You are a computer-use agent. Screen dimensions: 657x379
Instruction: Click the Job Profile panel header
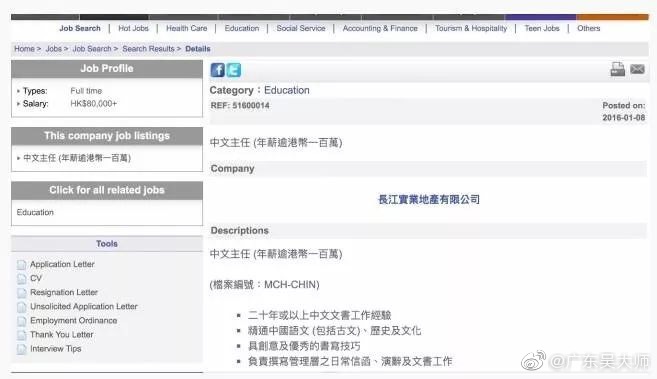107,69
